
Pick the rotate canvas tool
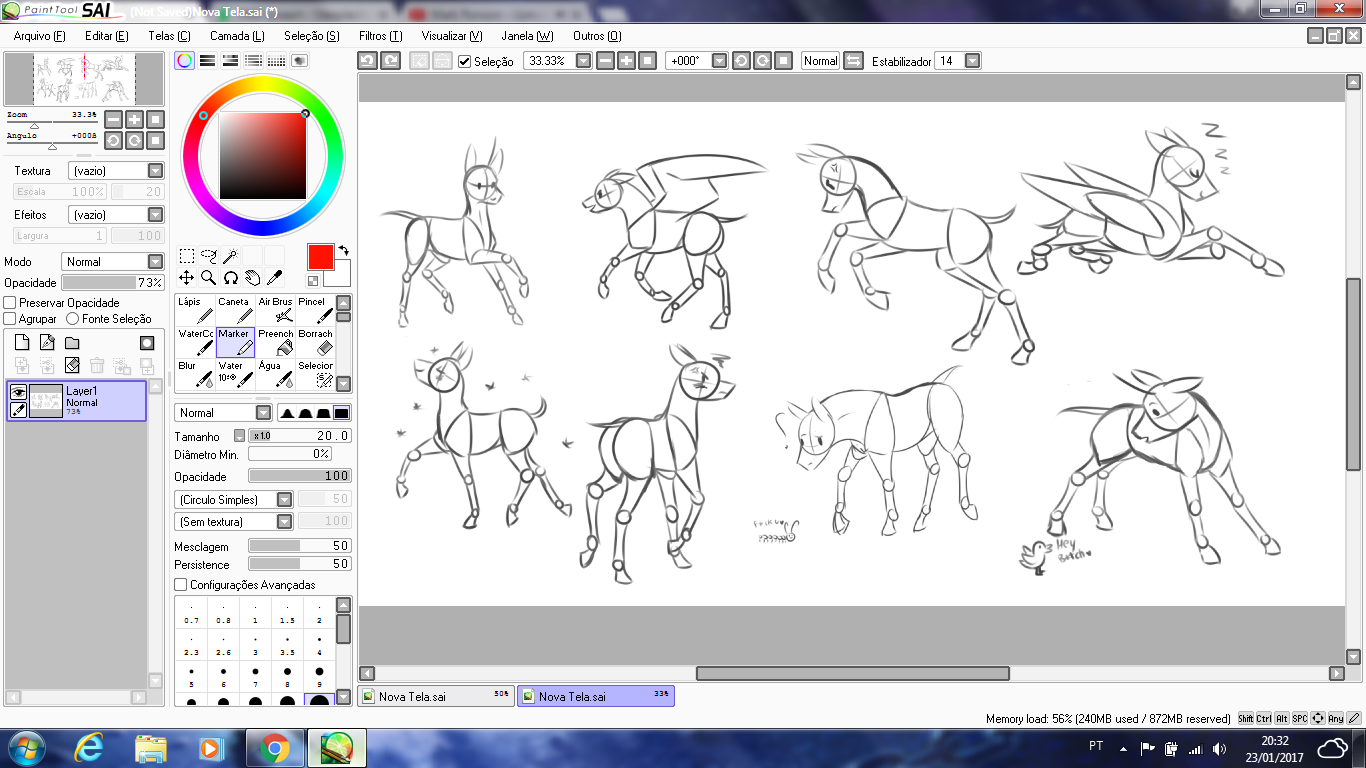tap(231, 277)
